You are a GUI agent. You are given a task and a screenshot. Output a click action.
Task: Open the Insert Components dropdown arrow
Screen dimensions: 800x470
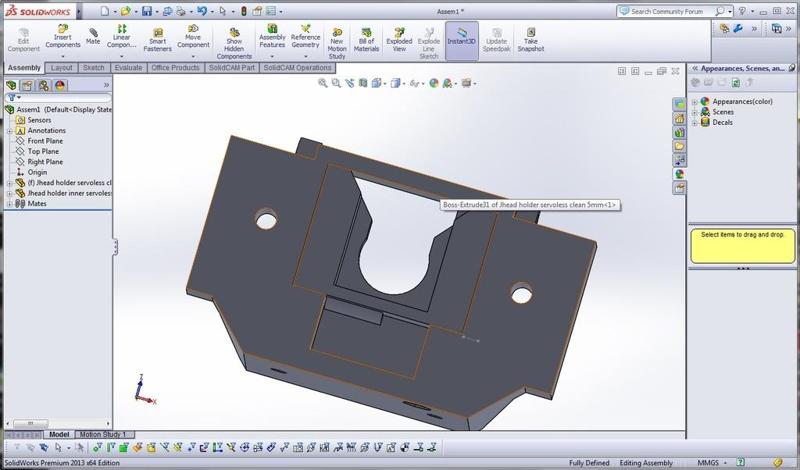63,57
